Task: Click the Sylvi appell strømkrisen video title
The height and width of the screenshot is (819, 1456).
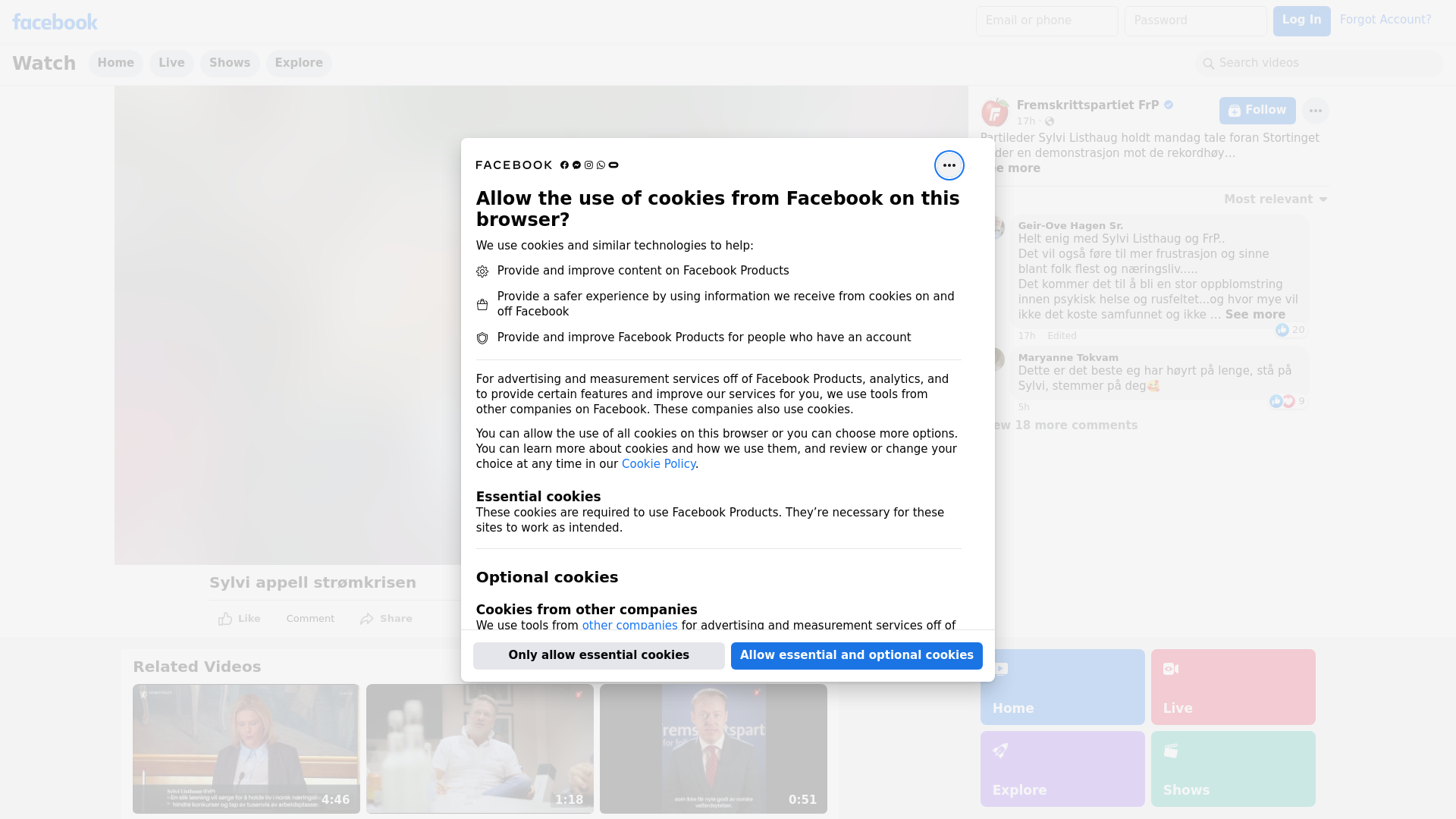Action: [312, 583]
